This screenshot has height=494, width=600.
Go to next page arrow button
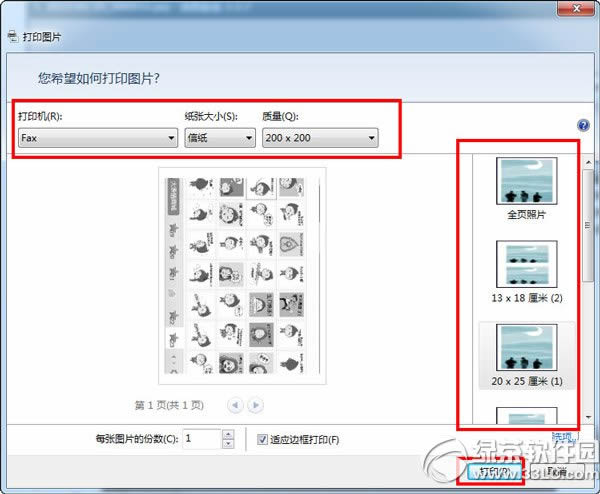[x=255, y=405]
